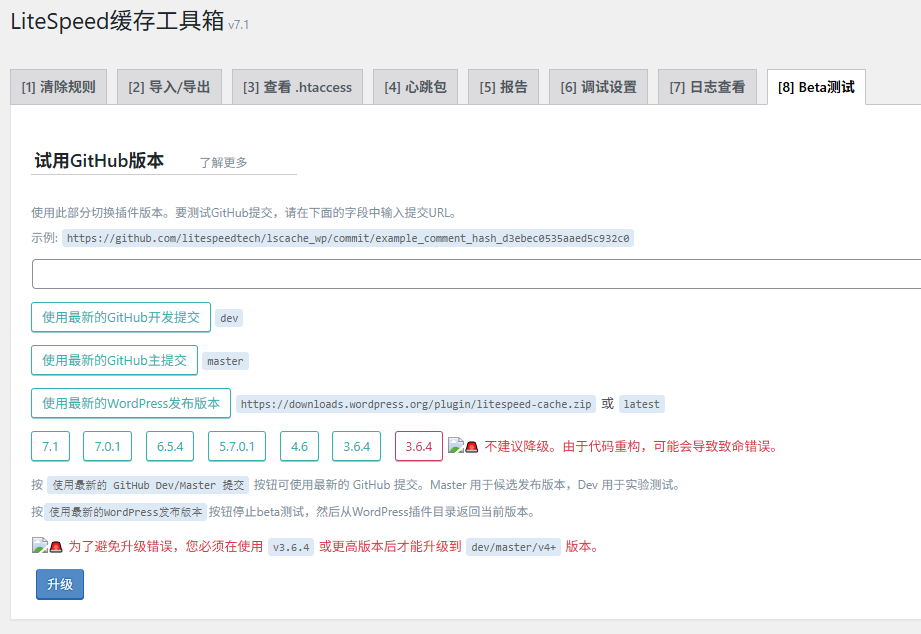The image size is (921, 634).
Task: Open the [1] 清除规则 tab
Action: tap(58, 87)
